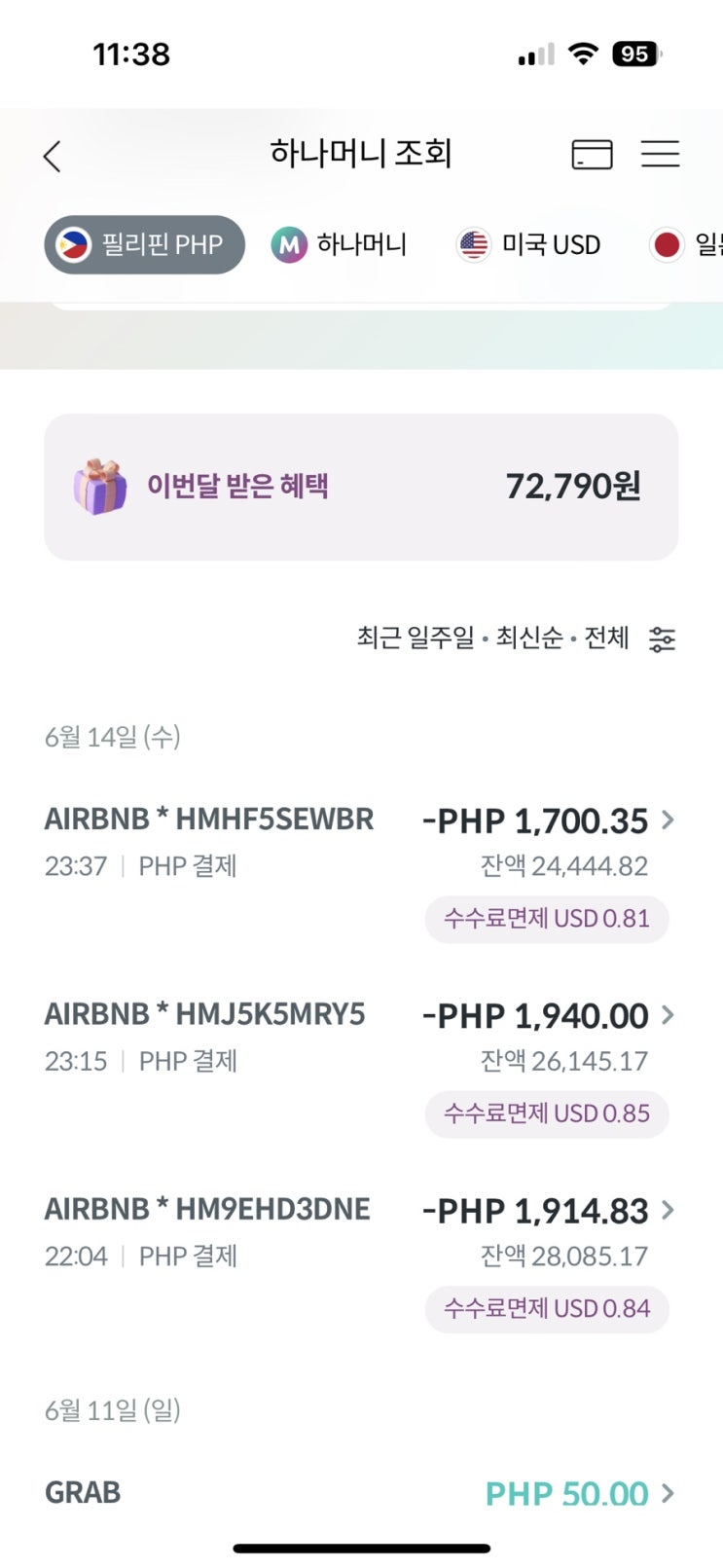Tap the gift box icon
This screenshot has width=723, height=1568.
100,487
